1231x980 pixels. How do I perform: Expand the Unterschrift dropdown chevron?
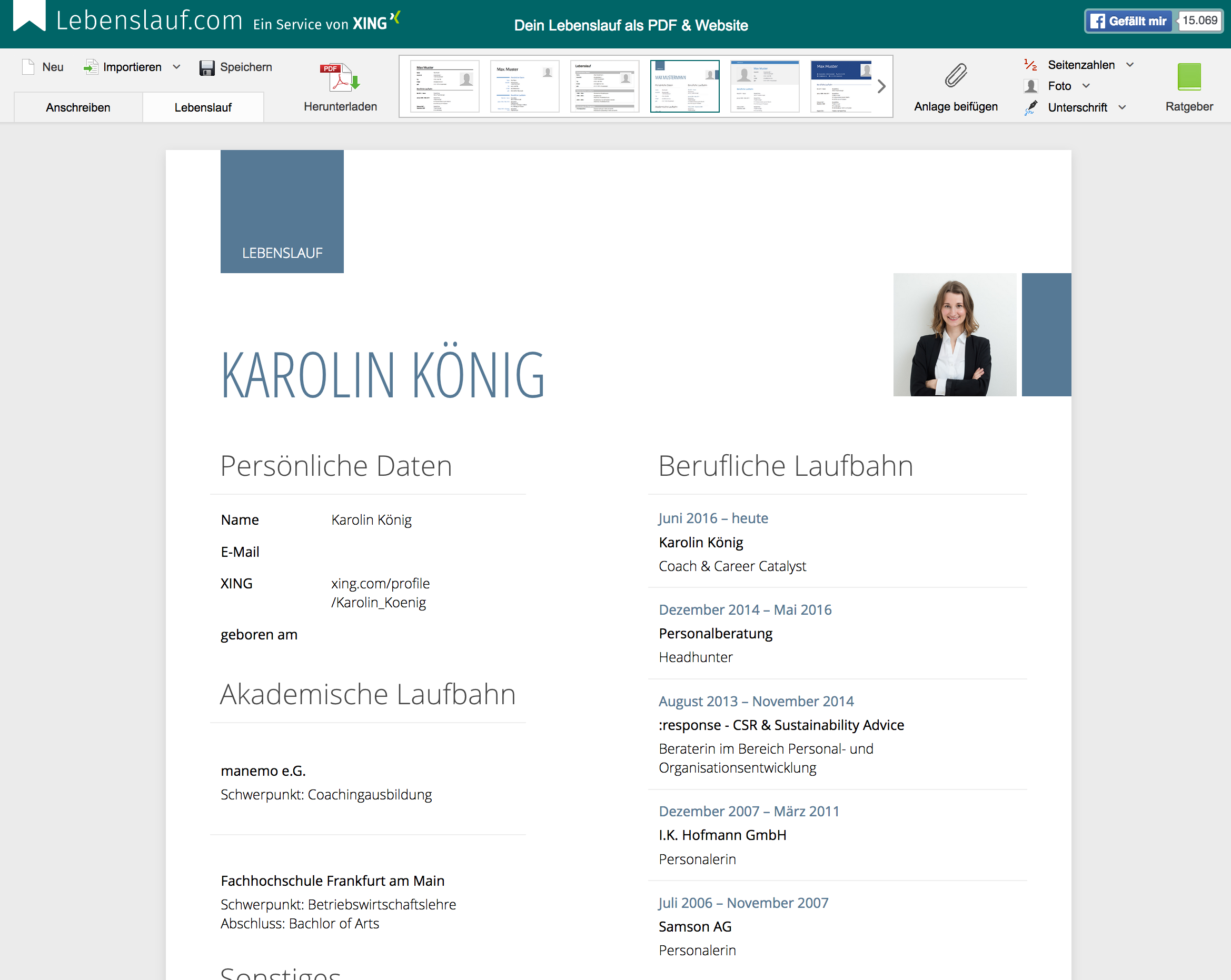1122,107
